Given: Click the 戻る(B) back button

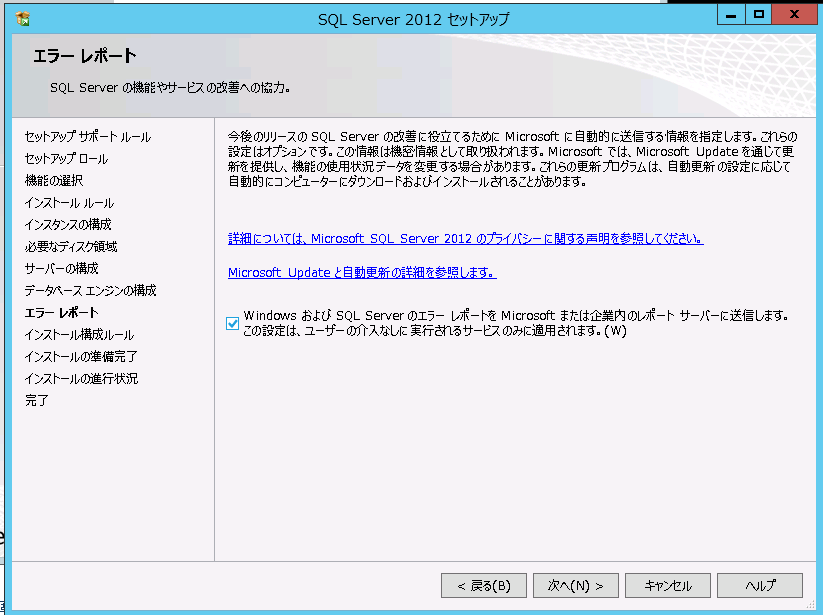Looking at the screenshot, I should click(x=483, y=585).
